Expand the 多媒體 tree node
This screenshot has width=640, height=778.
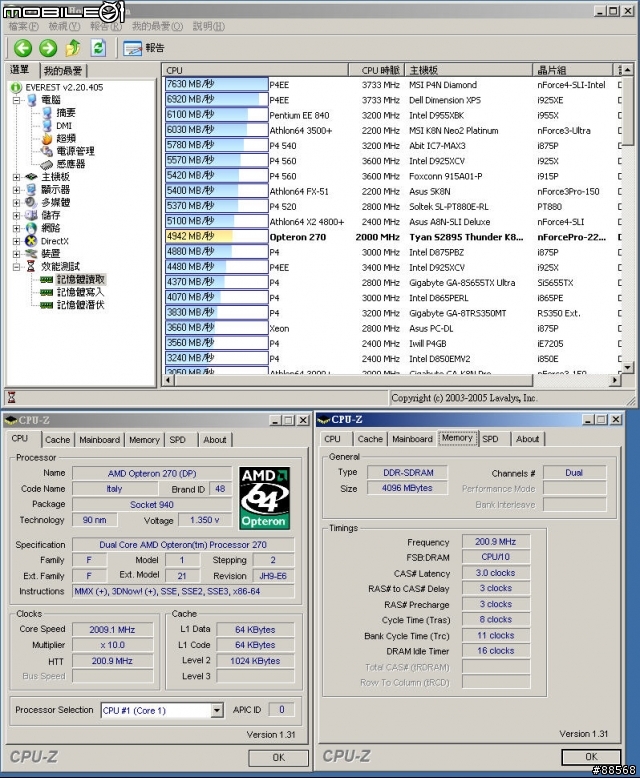tap(16, 202)
